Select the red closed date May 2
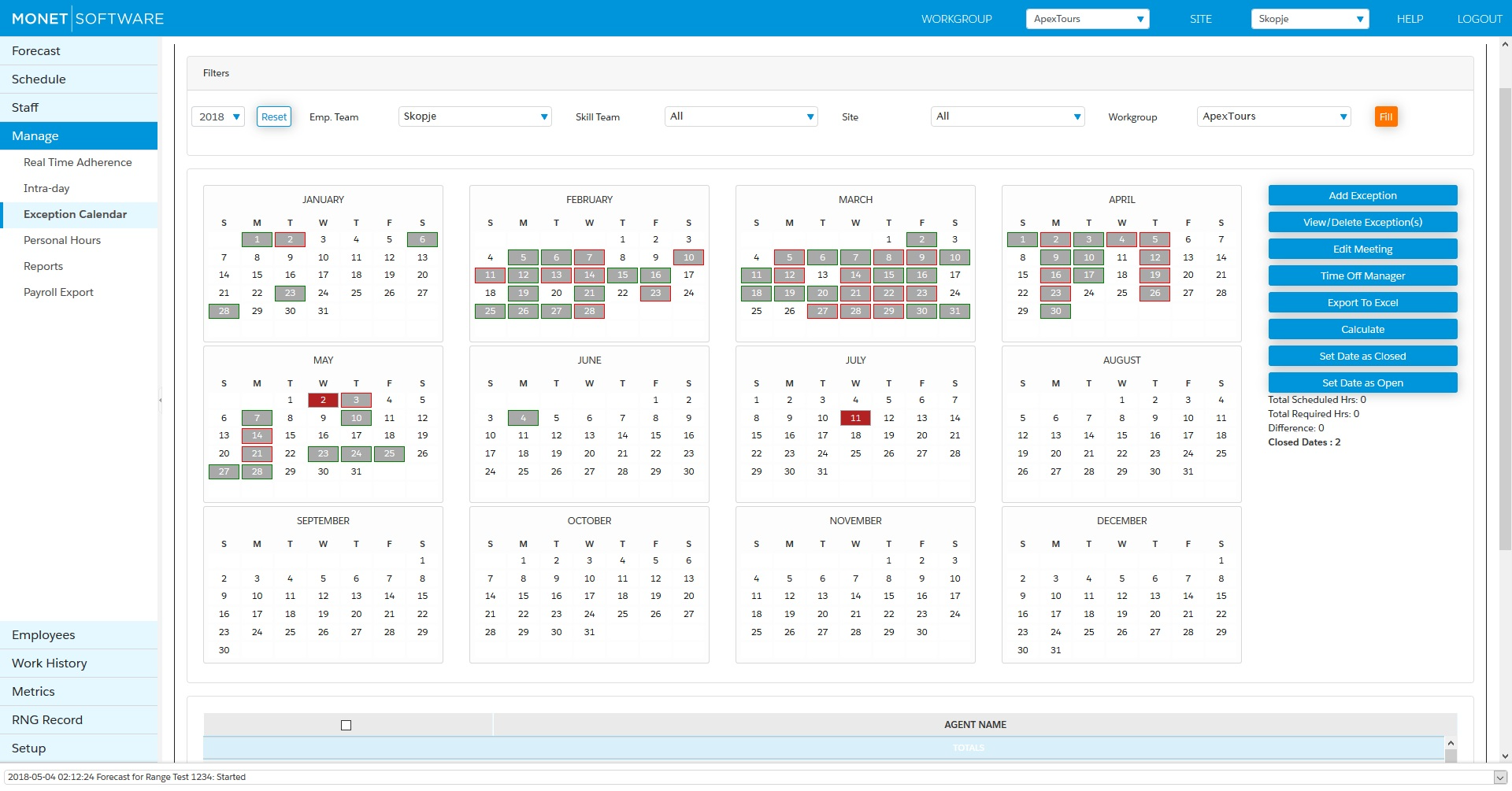The width and height of the screenshot is (1512, 791). [323, 400]
